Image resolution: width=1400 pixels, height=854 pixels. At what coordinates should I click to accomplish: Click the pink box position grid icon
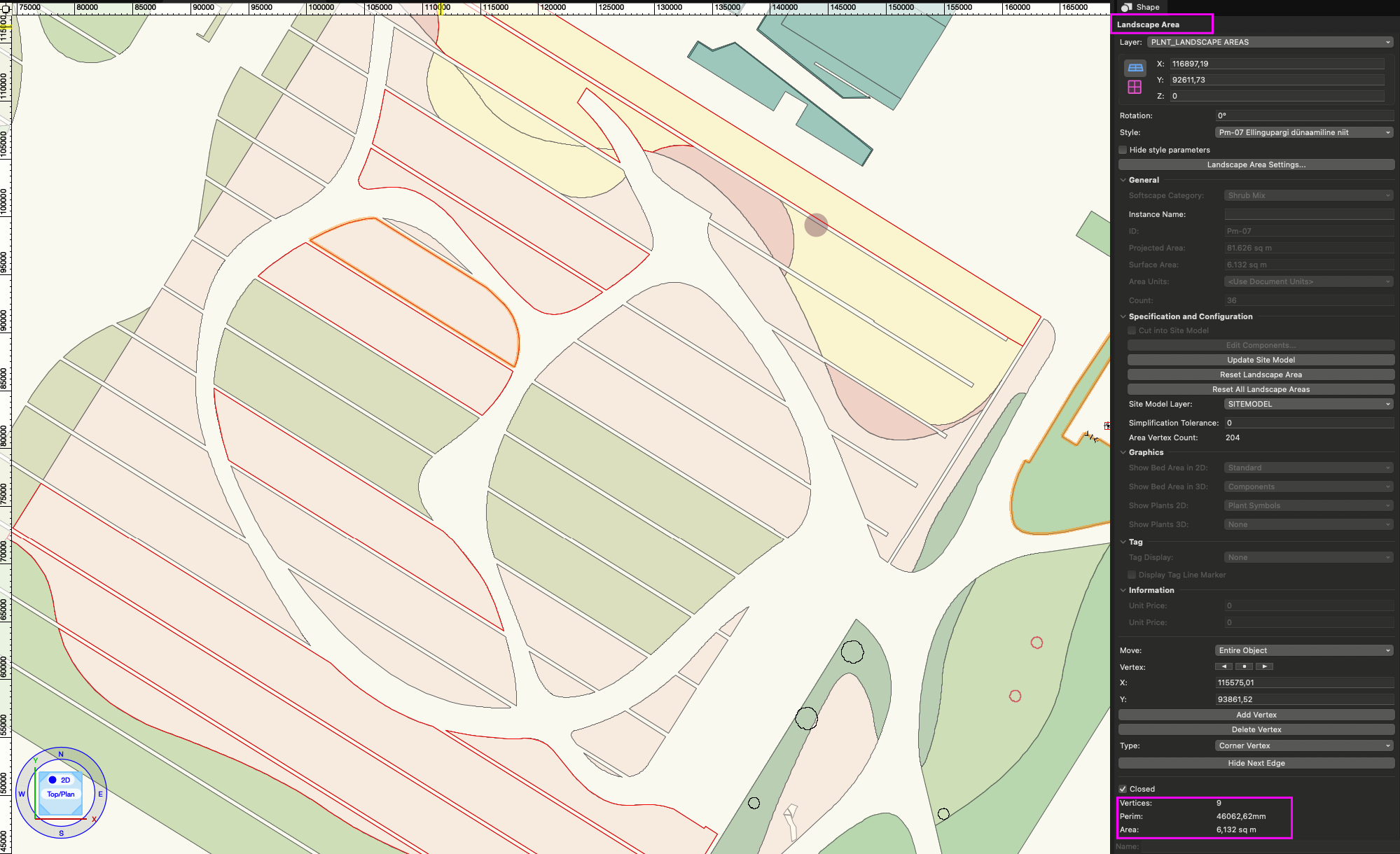(x=1135, y=87)
